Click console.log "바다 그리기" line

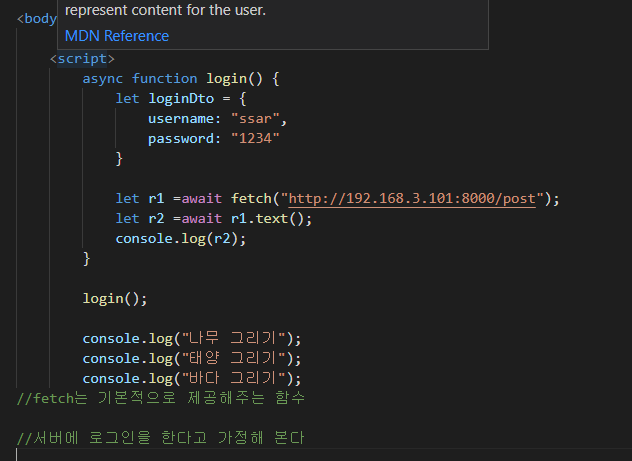click(x=192, y=379)
